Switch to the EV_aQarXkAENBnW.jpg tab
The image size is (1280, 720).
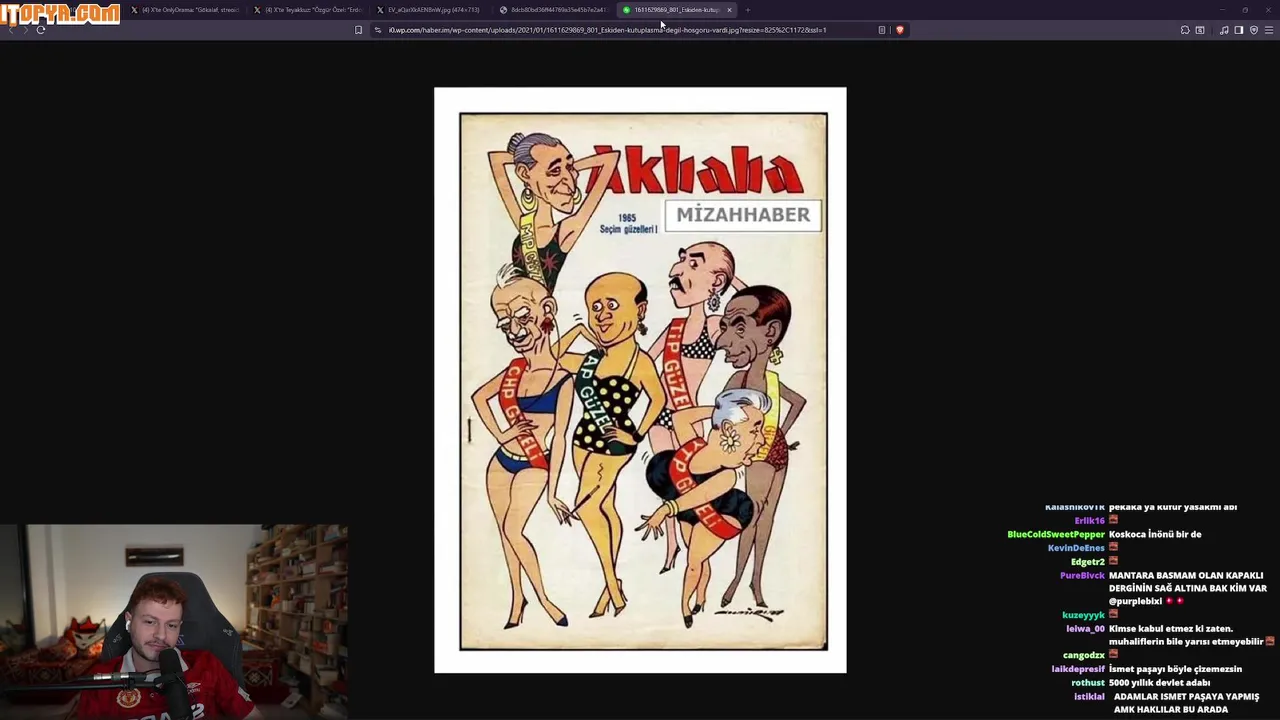tap(432, 10)
